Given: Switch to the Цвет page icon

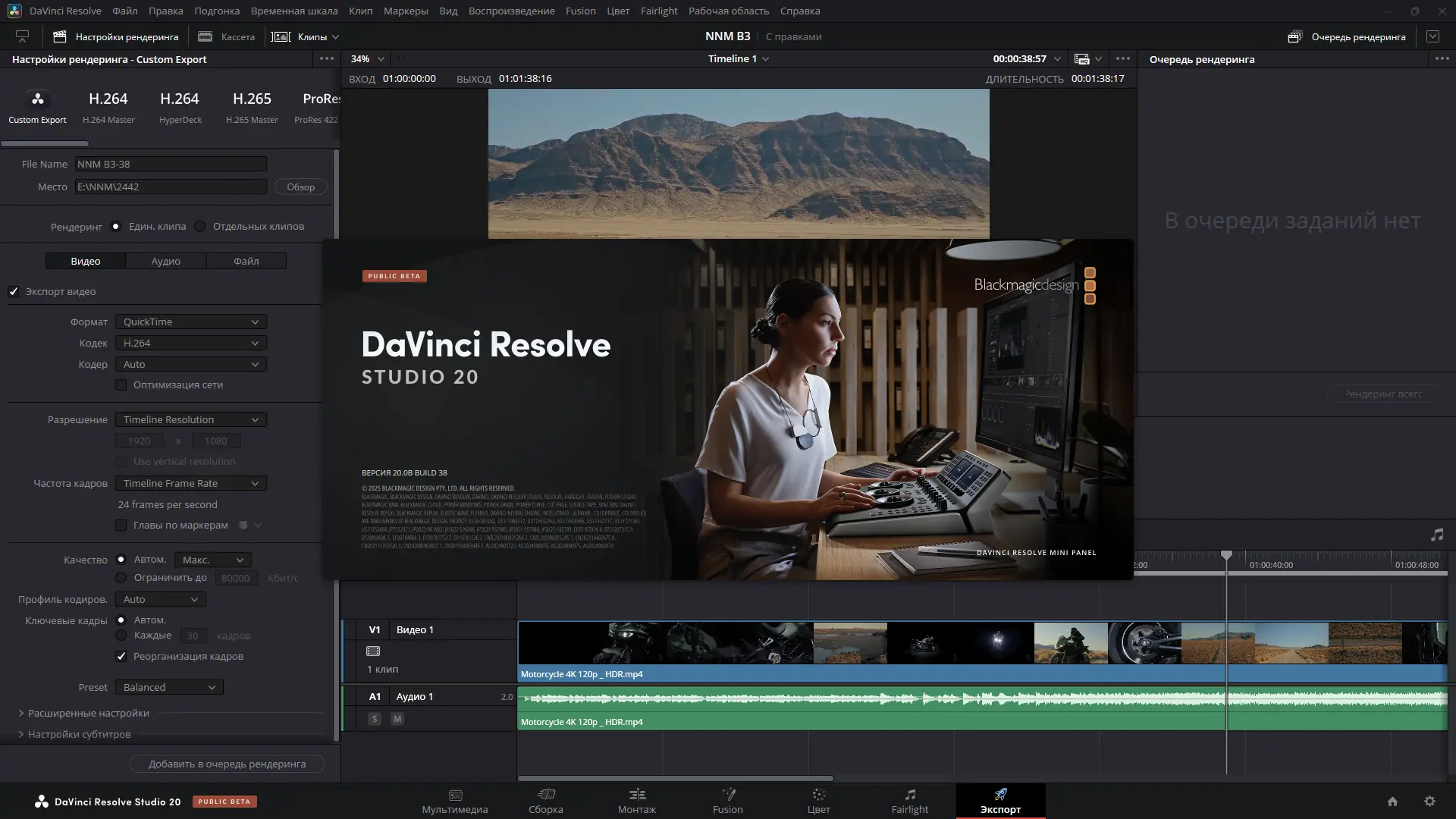Looking at the screenshot, I should pos(819,795).
